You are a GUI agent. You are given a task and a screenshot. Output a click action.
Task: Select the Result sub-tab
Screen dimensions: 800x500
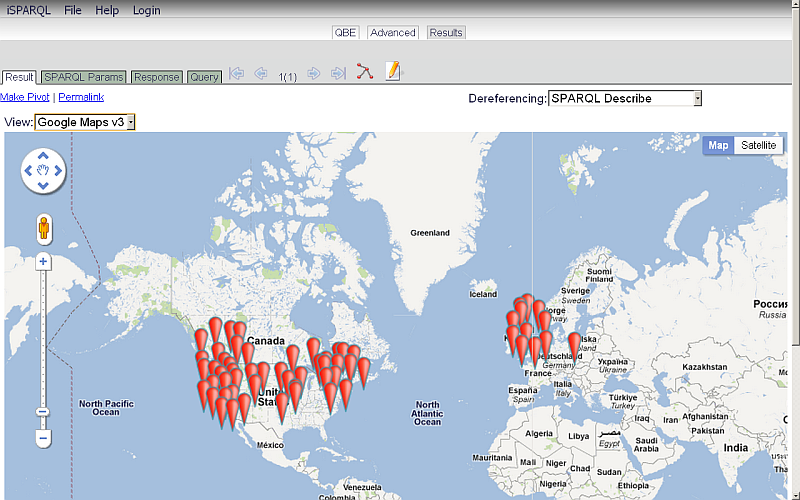(x=19, y=77)
